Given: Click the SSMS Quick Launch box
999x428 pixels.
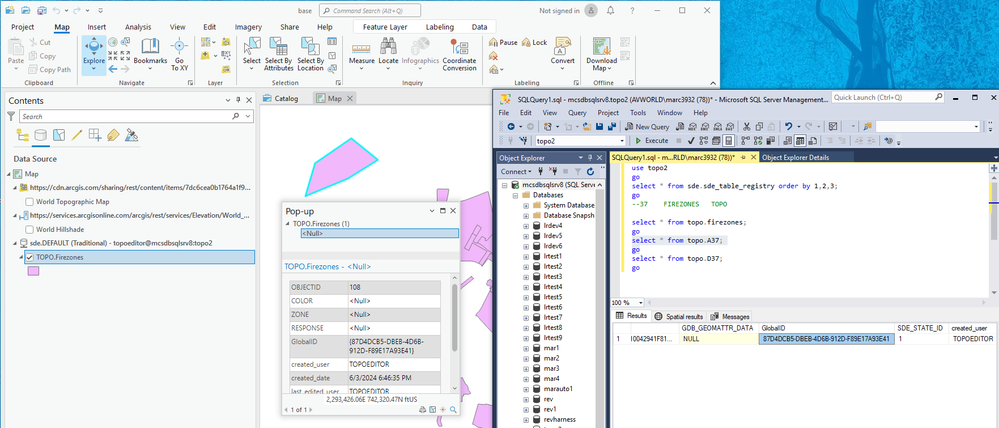Looking at the screenshot, I should coord(888,97).
